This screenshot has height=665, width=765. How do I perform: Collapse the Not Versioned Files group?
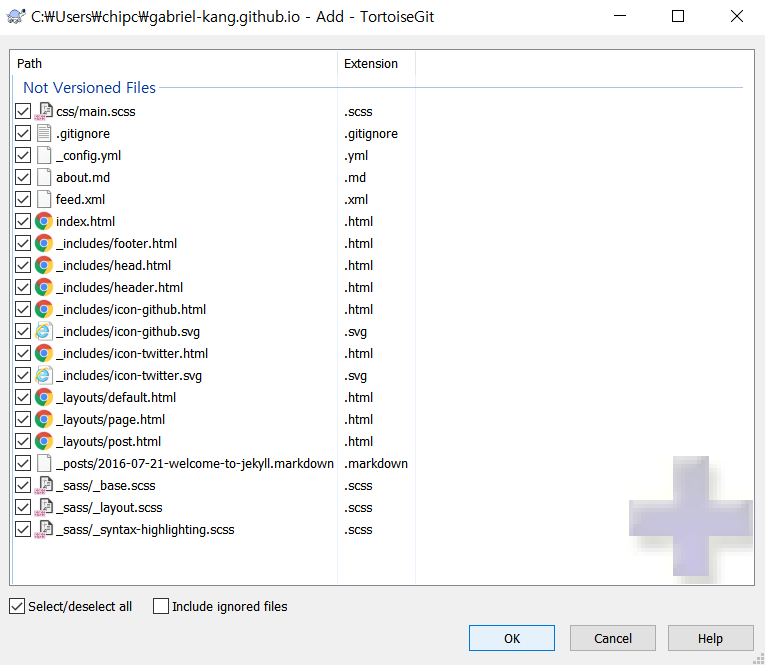tap(89, 88)
